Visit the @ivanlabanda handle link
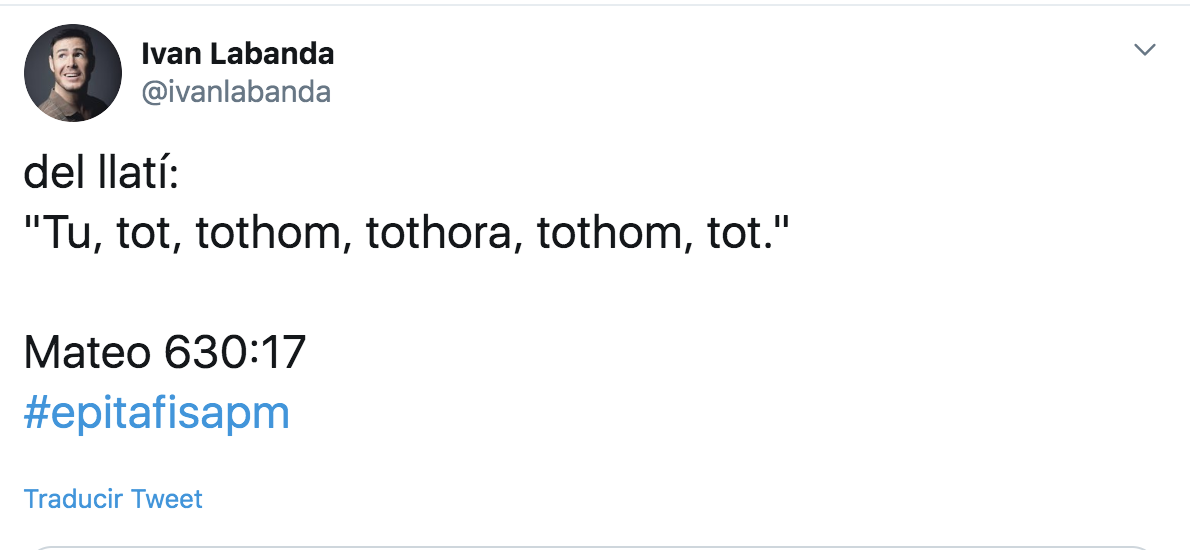 236,92
